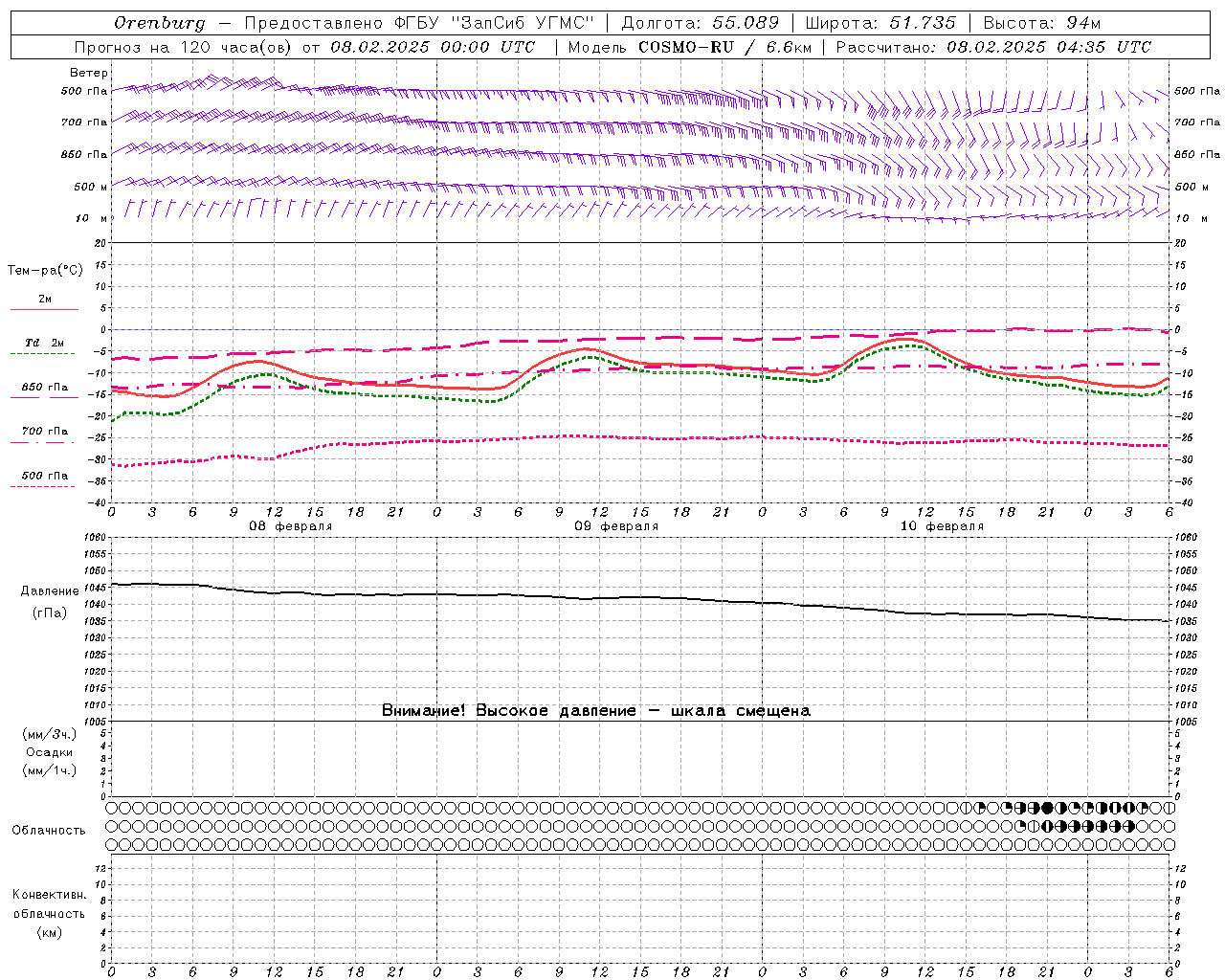Click the left 500 м wind level label
This screenshot has width=1225, height=980.
click(x=91, y=187)
